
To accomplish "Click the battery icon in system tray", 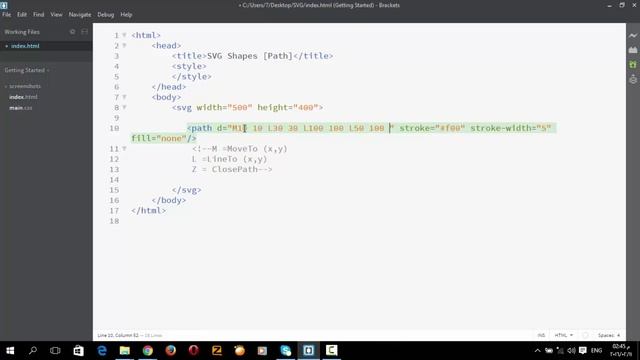I will coord(549,351).
